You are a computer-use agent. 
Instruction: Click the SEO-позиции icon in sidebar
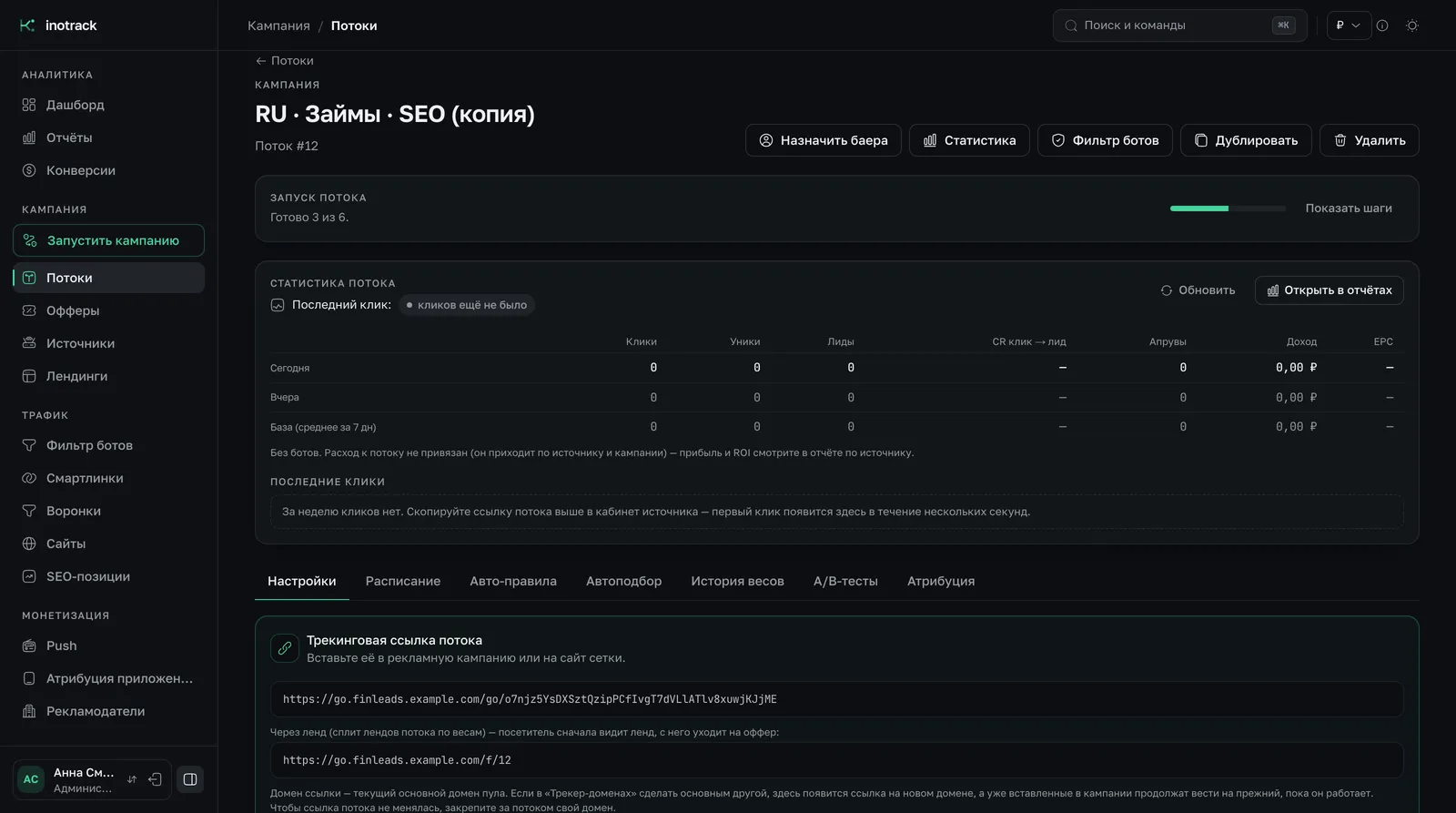tap(29, 576)
